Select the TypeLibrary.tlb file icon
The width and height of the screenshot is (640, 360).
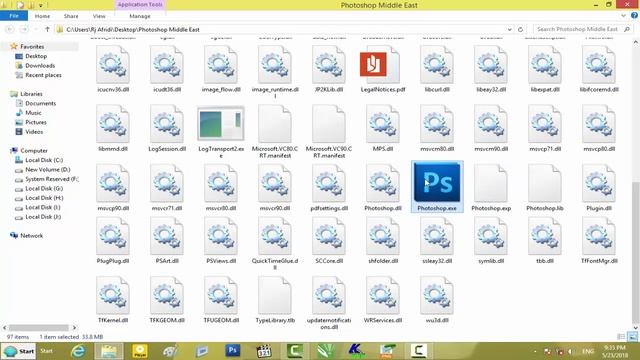[275, 295]
